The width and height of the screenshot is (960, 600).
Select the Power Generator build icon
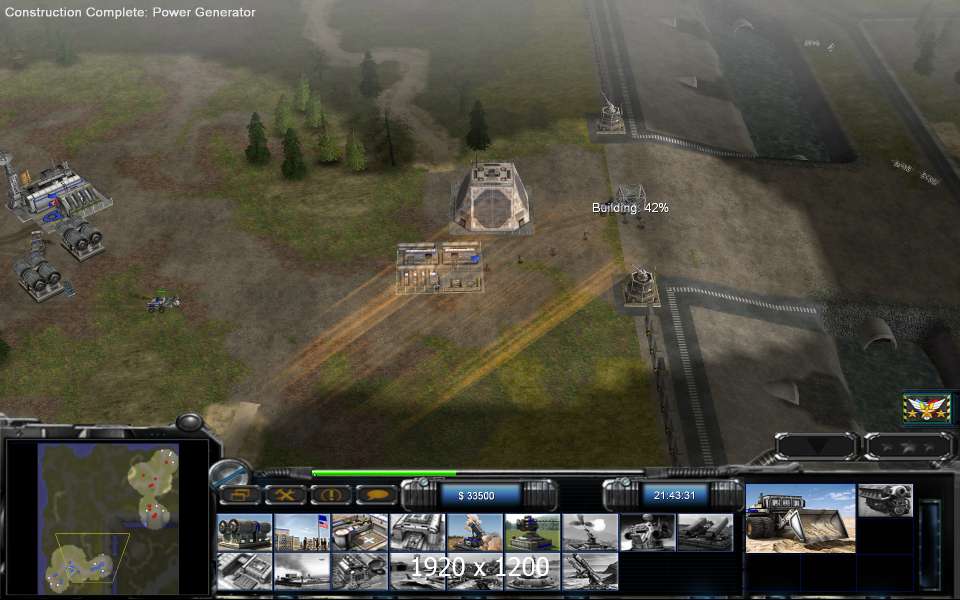[x=244, y=532]
